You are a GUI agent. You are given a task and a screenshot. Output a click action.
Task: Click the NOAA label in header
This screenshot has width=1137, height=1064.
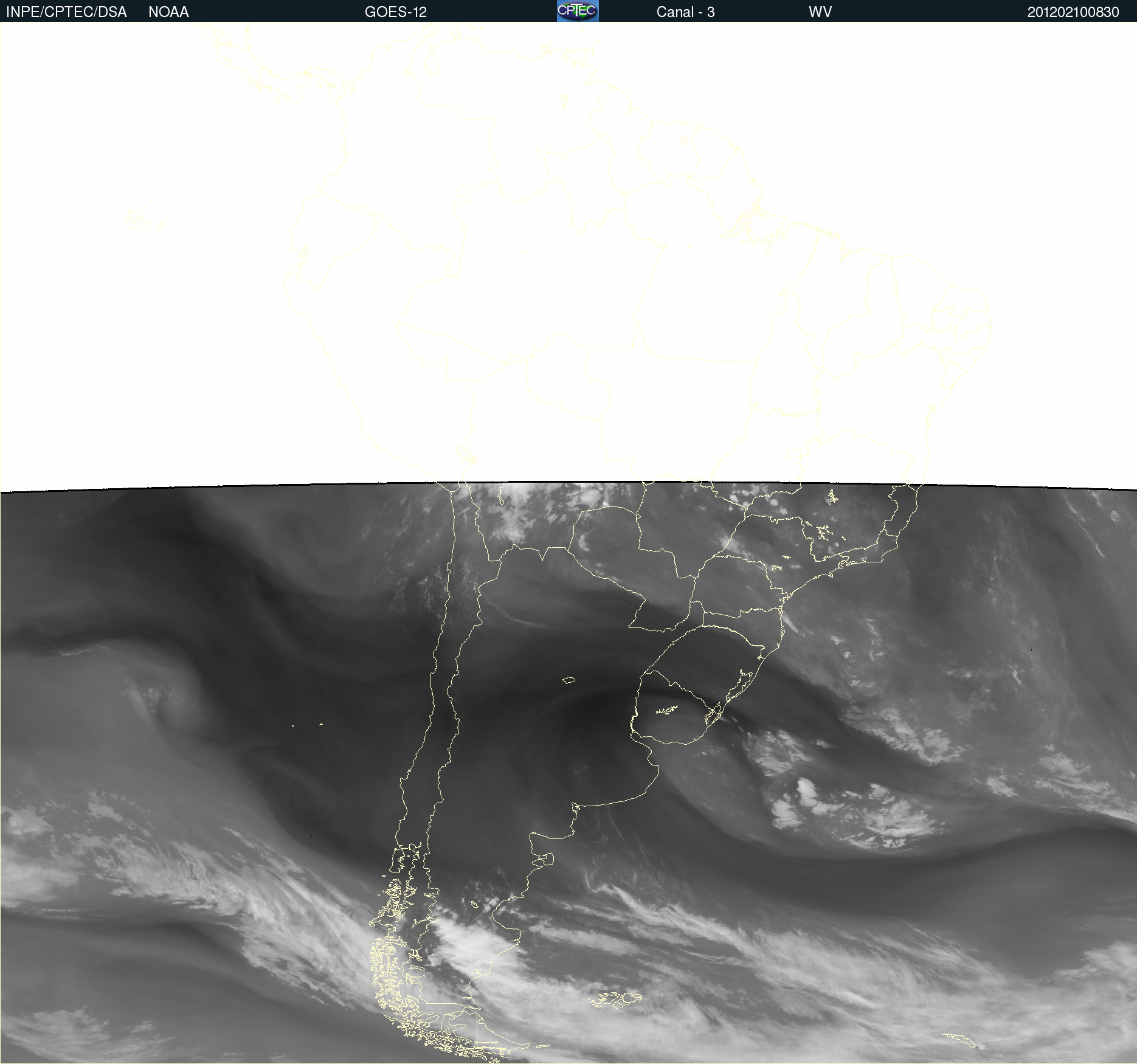click(x=168, y=12)
